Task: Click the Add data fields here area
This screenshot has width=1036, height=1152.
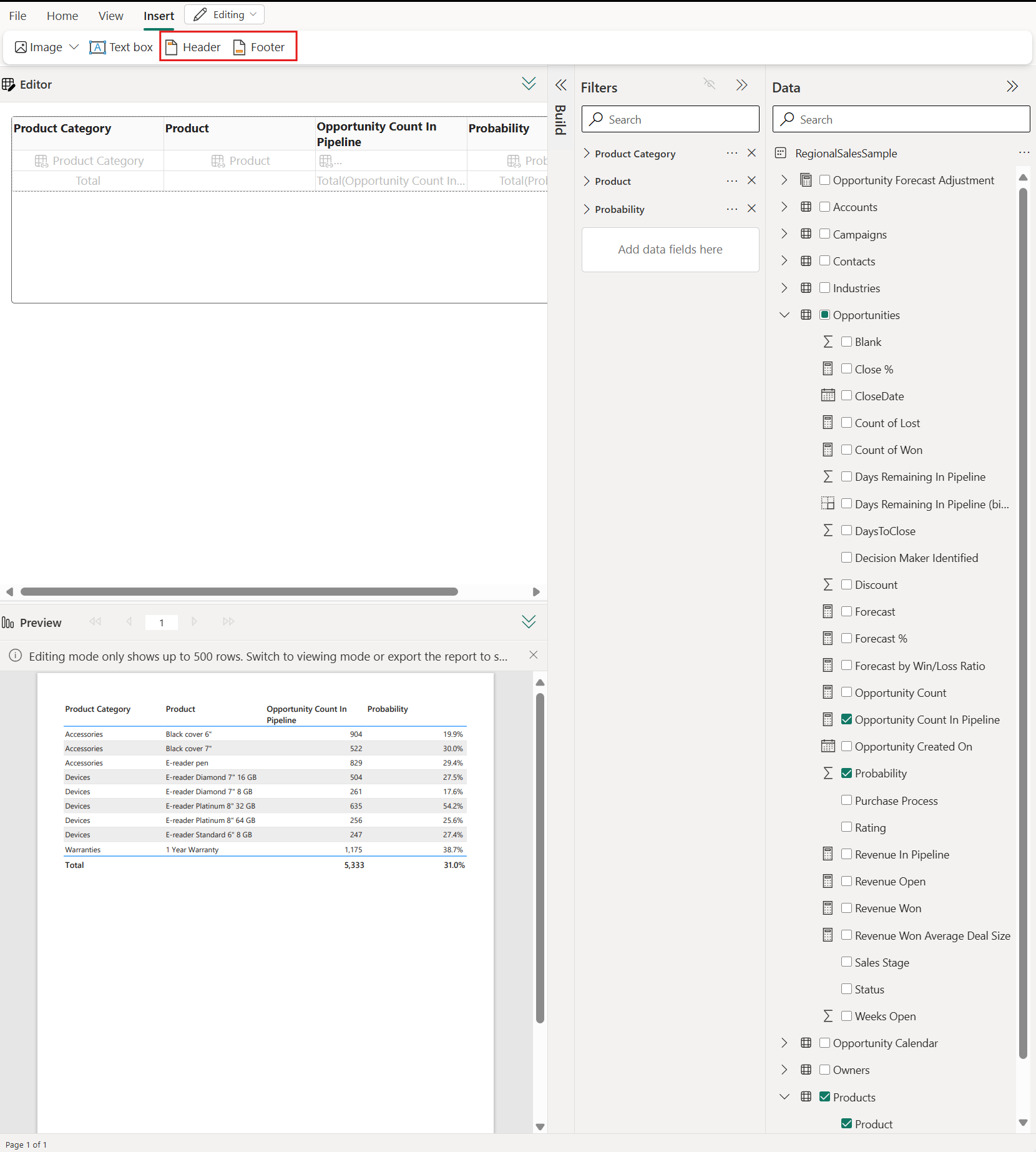Action: click(x=670, y=249)
